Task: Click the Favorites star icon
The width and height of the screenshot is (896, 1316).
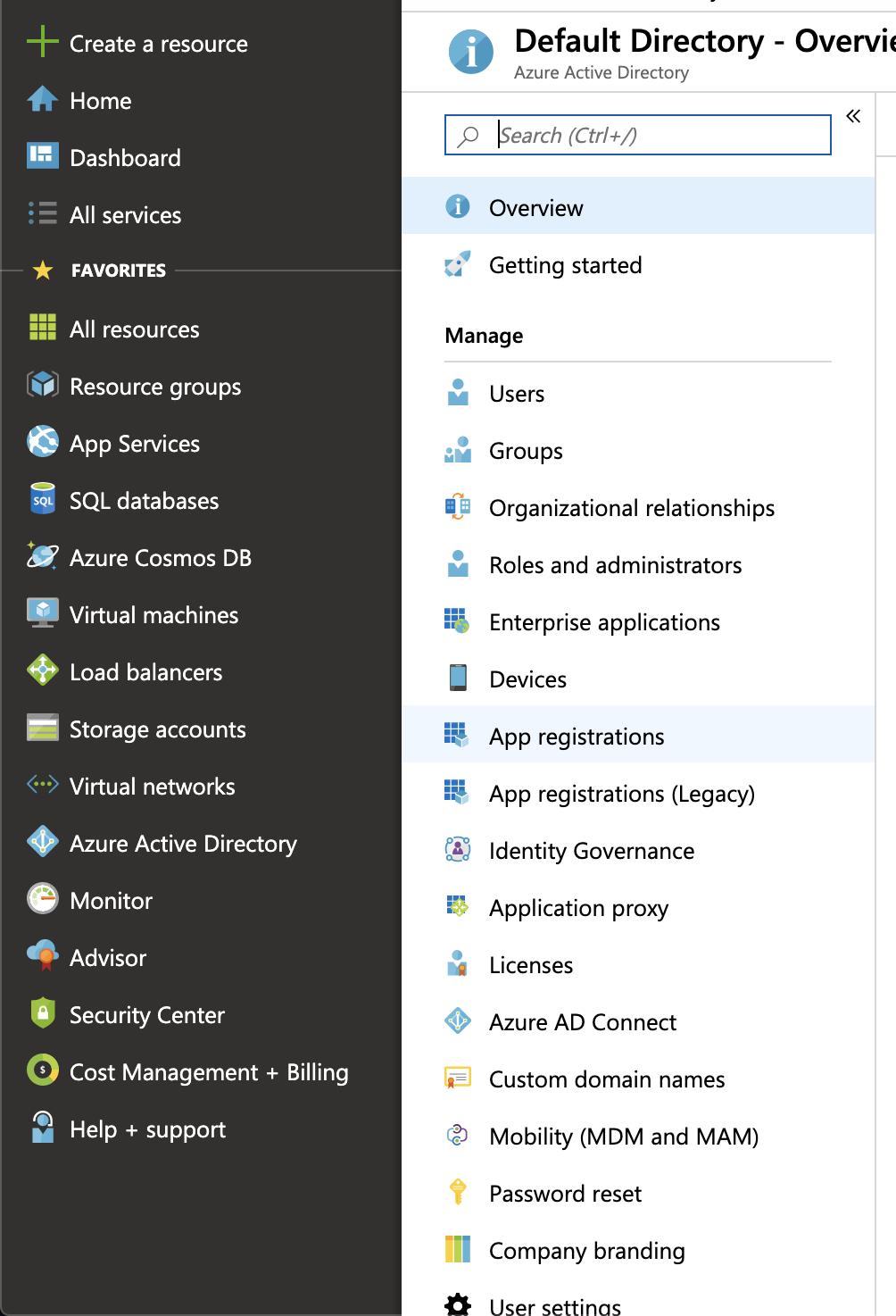Action: click(42, 270)
